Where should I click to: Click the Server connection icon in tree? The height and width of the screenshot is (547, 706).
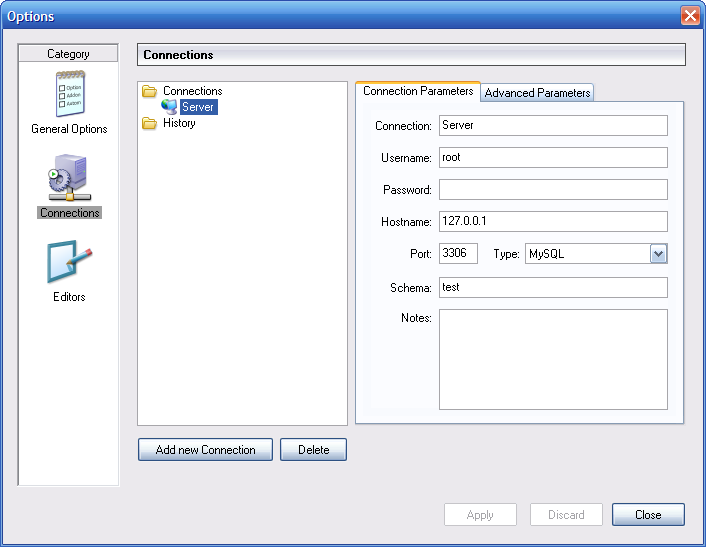[x=169, y=107]
